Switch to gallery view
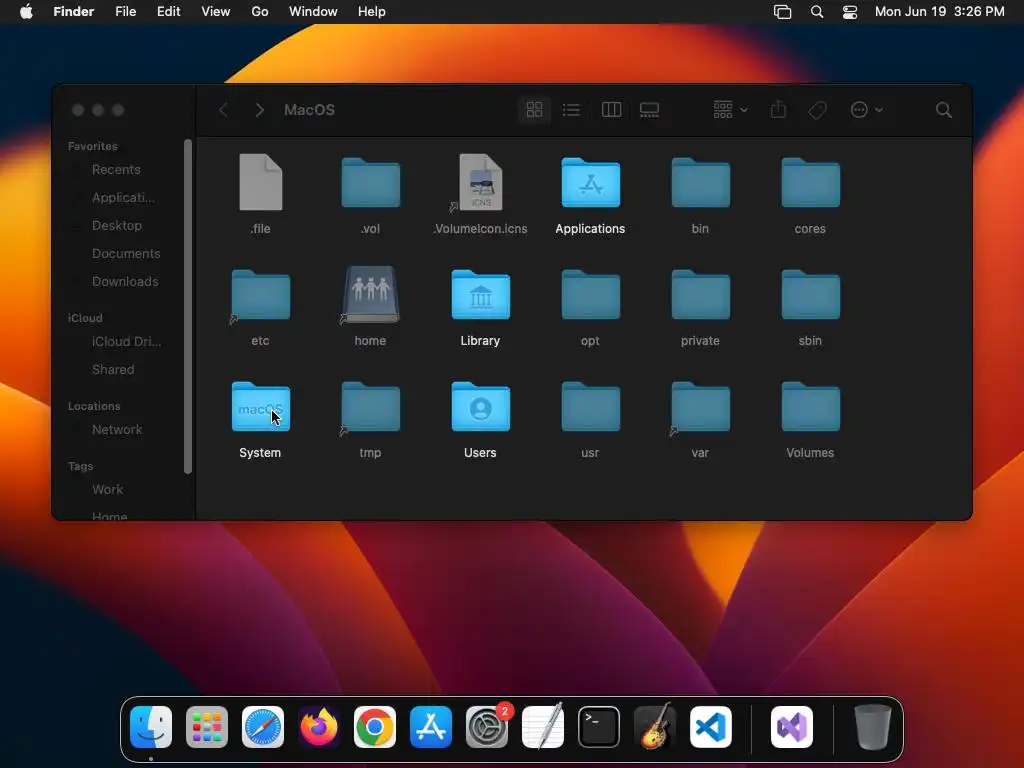Screen dimensions: 1024x768 649,110
